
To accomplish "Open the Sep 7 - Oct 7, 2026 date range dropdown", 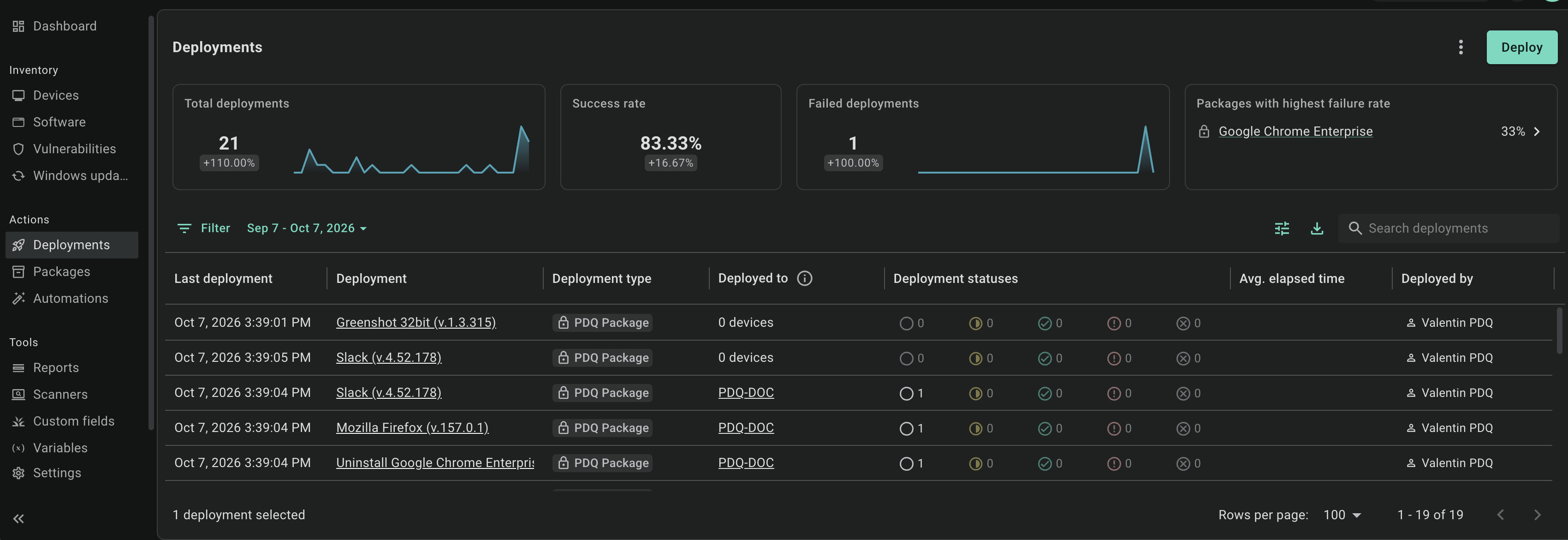I will click(x=306, y=228).
